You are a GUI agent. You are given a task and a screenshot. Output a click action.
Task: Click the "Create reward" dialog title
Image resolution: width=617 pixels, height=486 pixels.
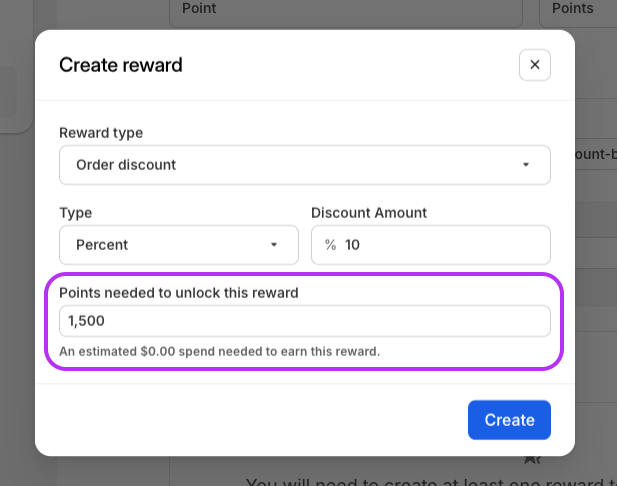point(121,66)
